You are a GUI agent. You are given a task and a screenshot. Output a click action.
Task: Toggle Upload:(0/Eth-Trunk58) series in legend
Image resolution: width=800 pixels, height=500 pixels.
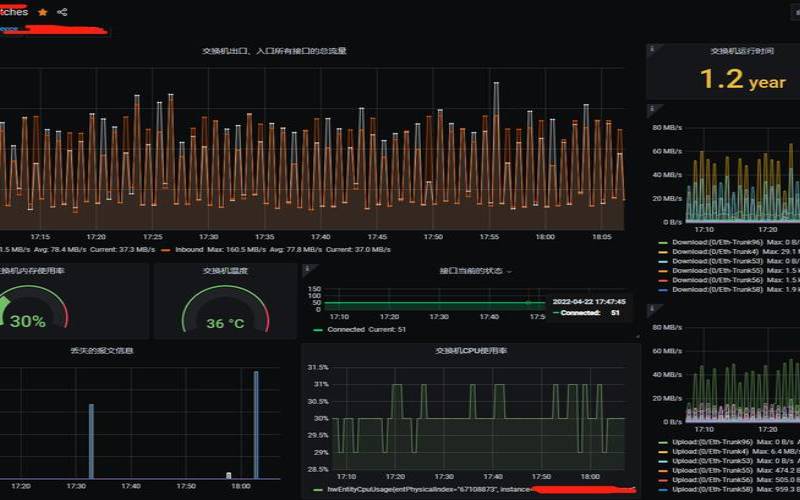[x=713, y=489]
